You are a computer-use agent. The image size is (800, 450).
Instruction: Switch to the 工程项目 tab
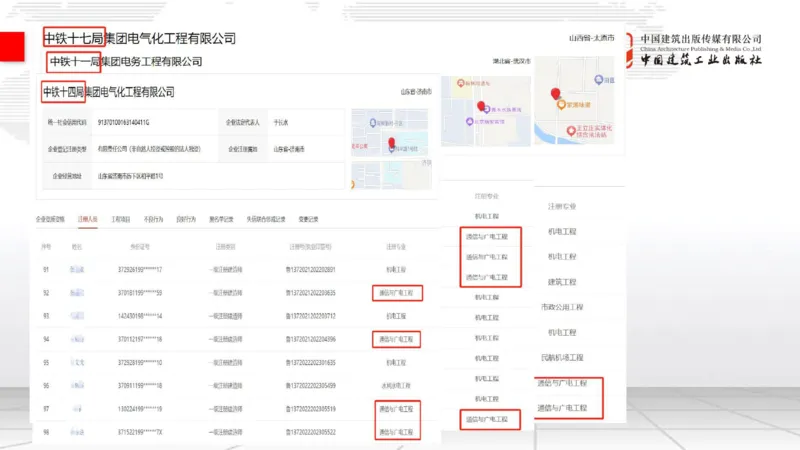pos(121,219)
